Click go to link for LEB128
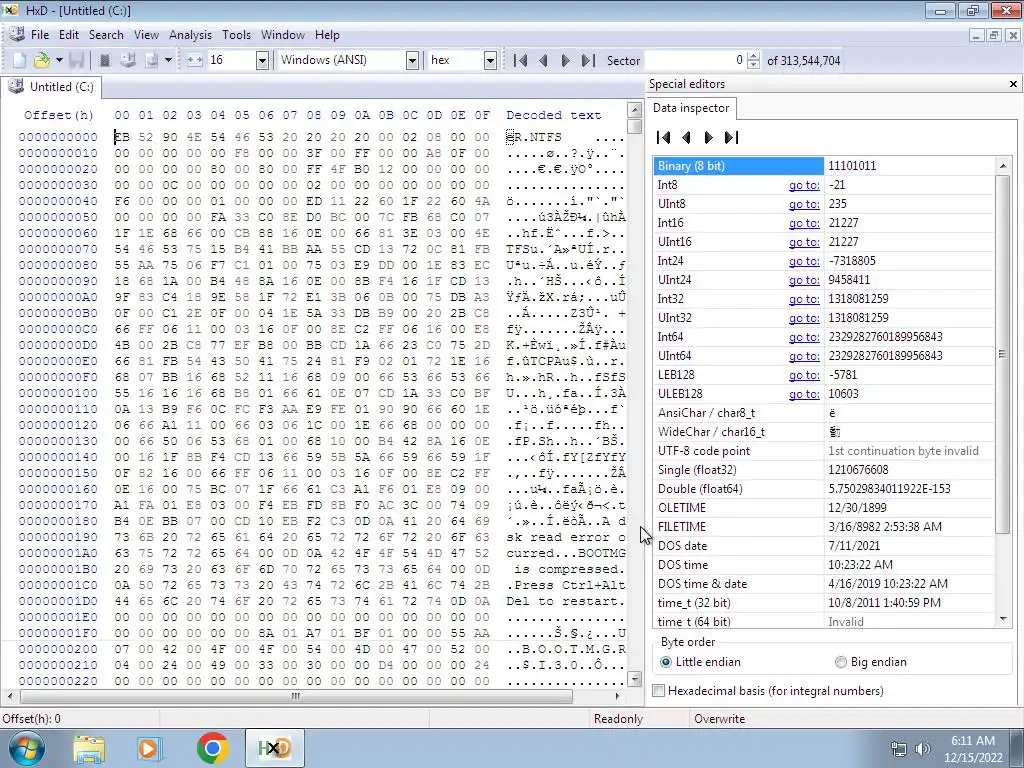Viewport: 1024px width, 768px height. 804,375
